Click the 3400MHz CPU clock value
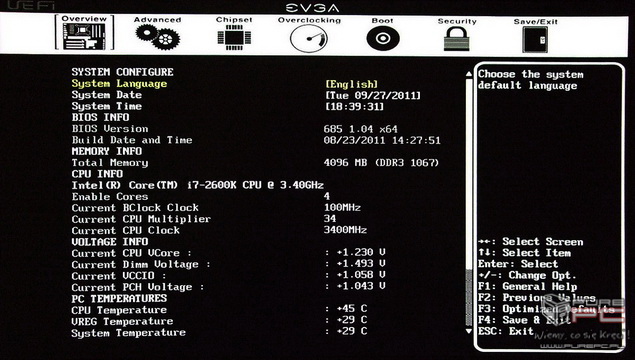This screenshot has width=635, height=360. (345, 230)
